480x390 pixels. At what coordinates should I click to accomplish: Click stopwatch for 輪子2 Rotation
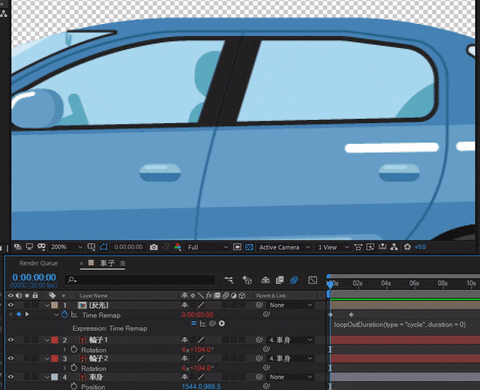tap(74, 368)
